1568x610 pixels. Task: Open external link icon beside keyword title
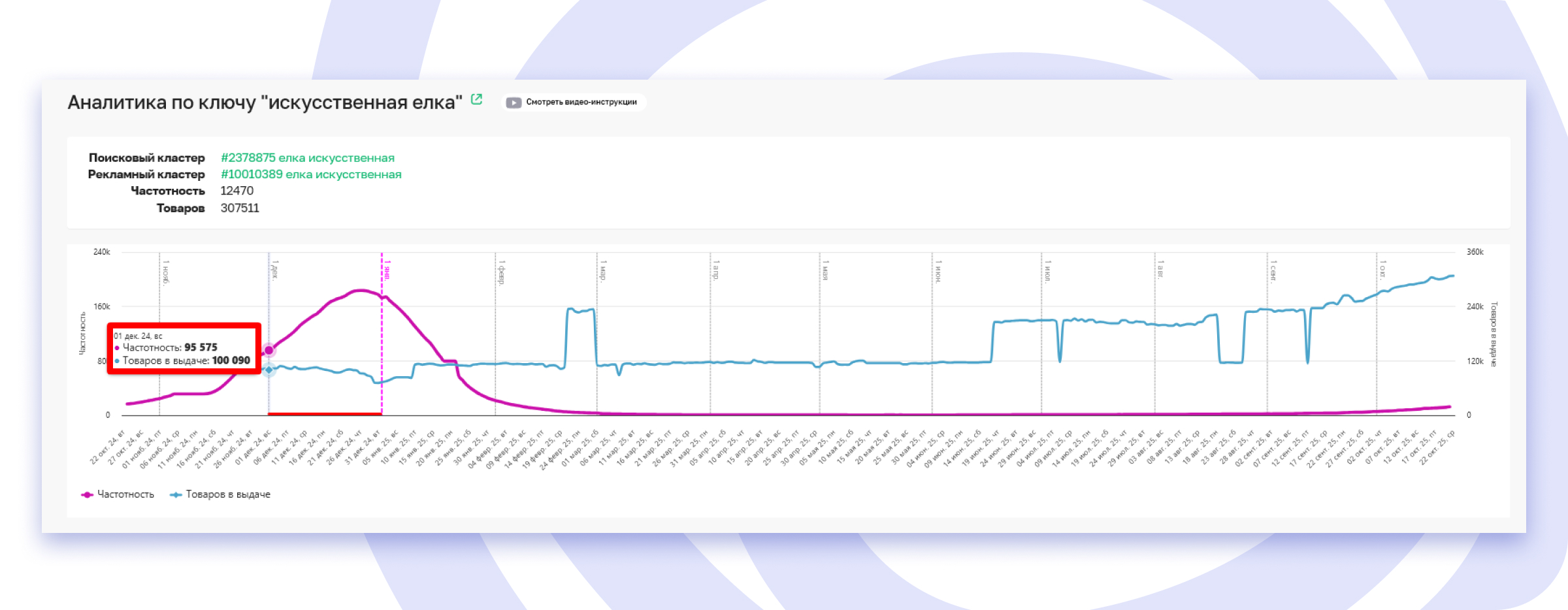[x=477, y=99]
